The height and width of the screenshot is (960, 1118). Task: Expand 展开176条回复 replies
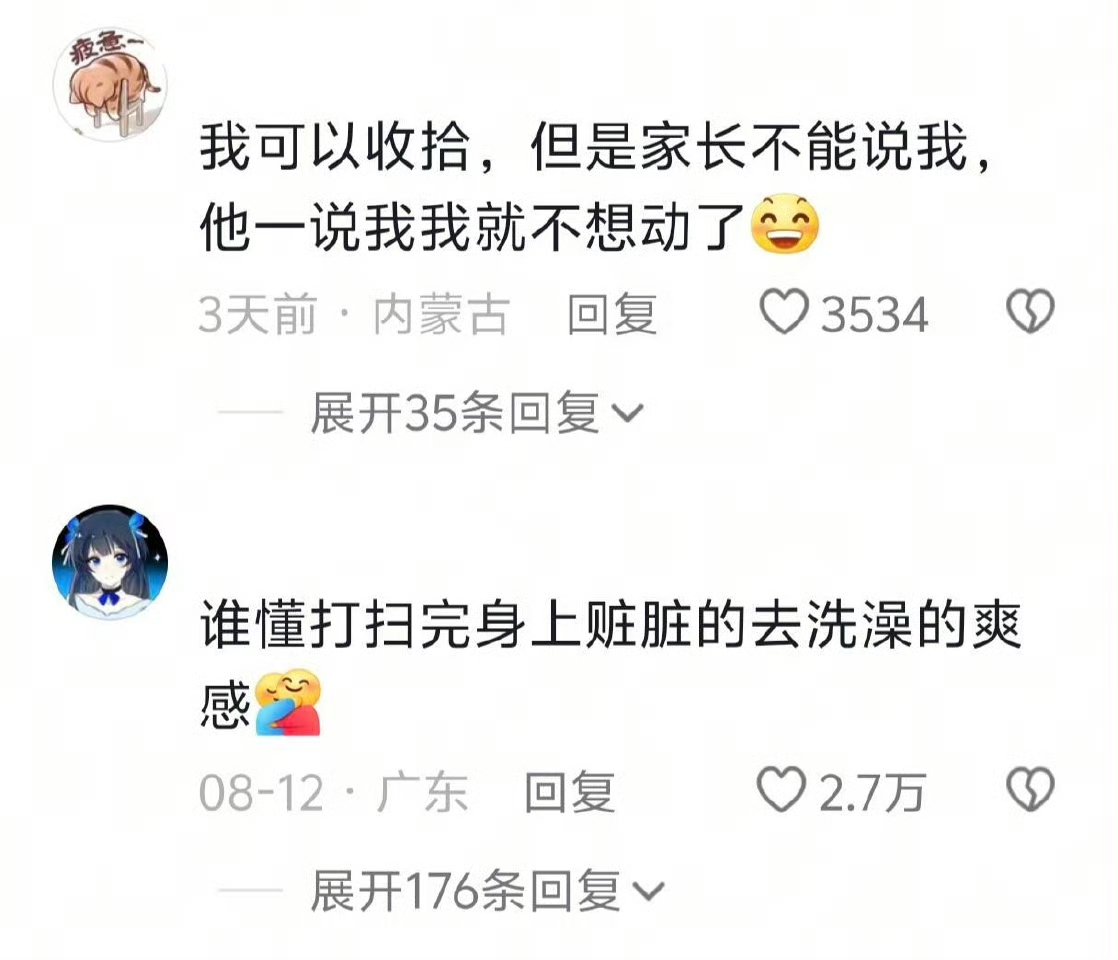[x=488, y=891]
